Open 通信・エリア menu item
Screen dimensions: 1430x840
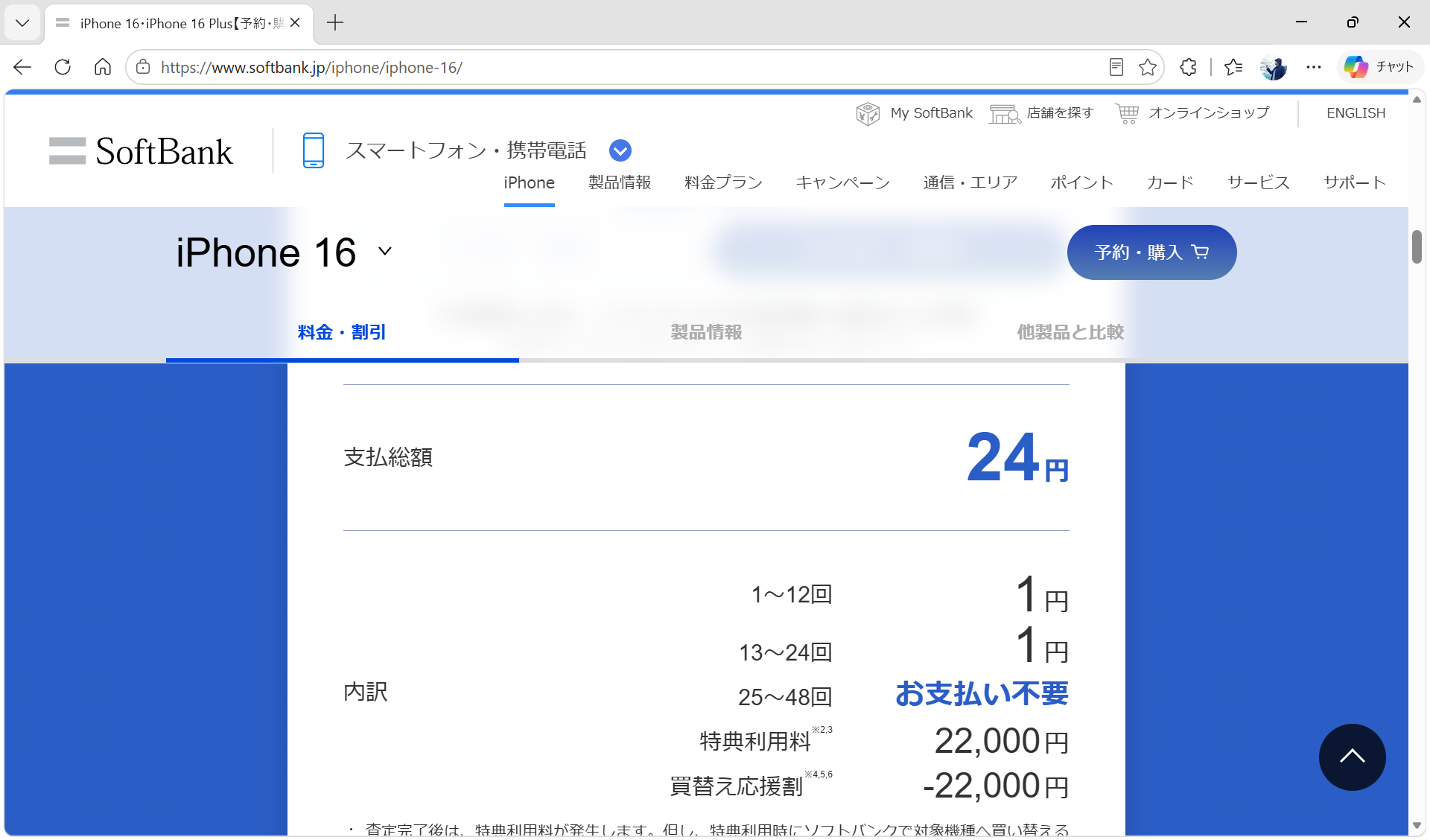pyautogui.click(x=970, y=182)
